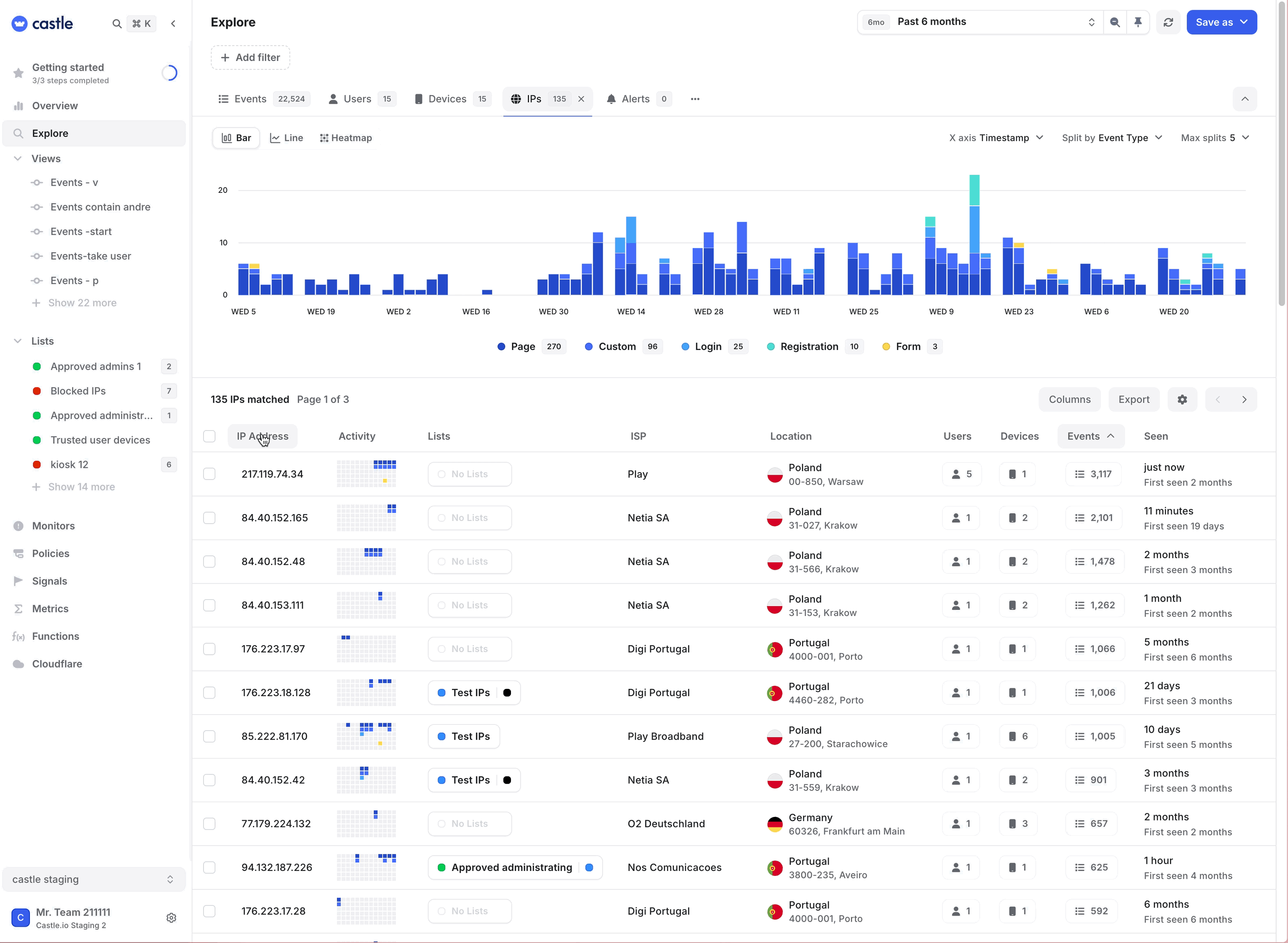The height and width of the screenshot is (943, 1288).
Task: Select the Line chart type
Action: 287,138
